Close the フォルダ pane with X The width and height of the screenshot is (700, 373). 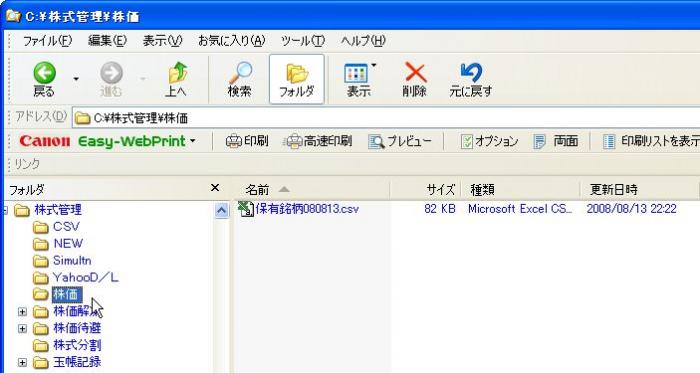(215, 188)
